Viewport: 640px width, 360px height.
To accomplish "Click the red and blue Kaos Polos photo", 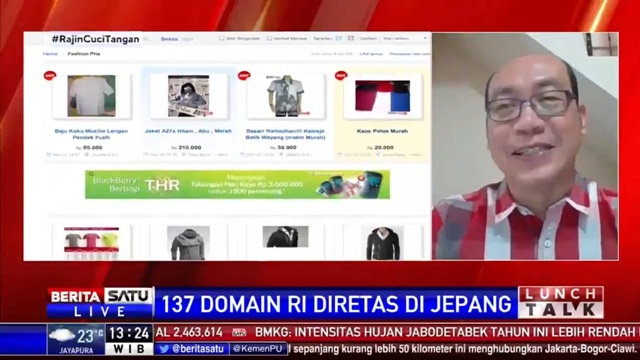I will click(x=382, y=96).
